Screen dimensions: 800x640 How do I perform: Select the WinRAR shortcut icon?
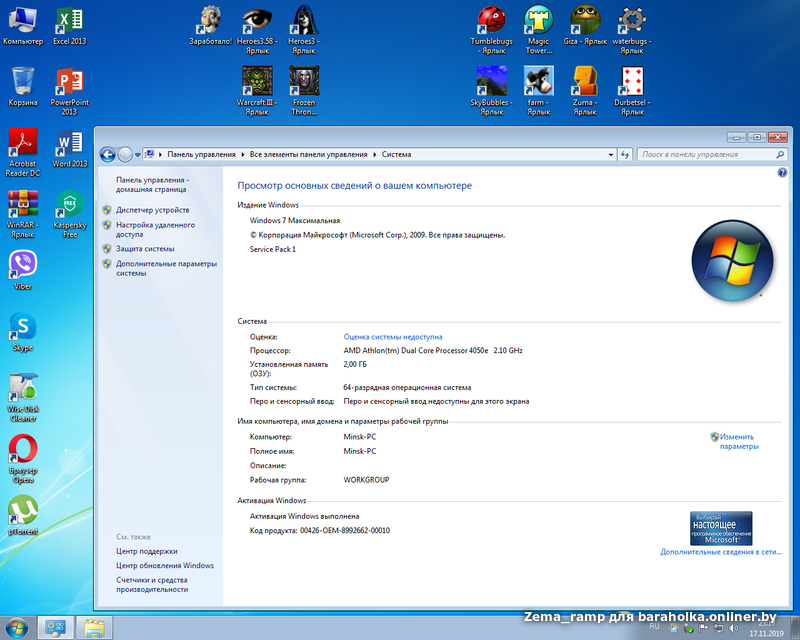tap(23, 214)
